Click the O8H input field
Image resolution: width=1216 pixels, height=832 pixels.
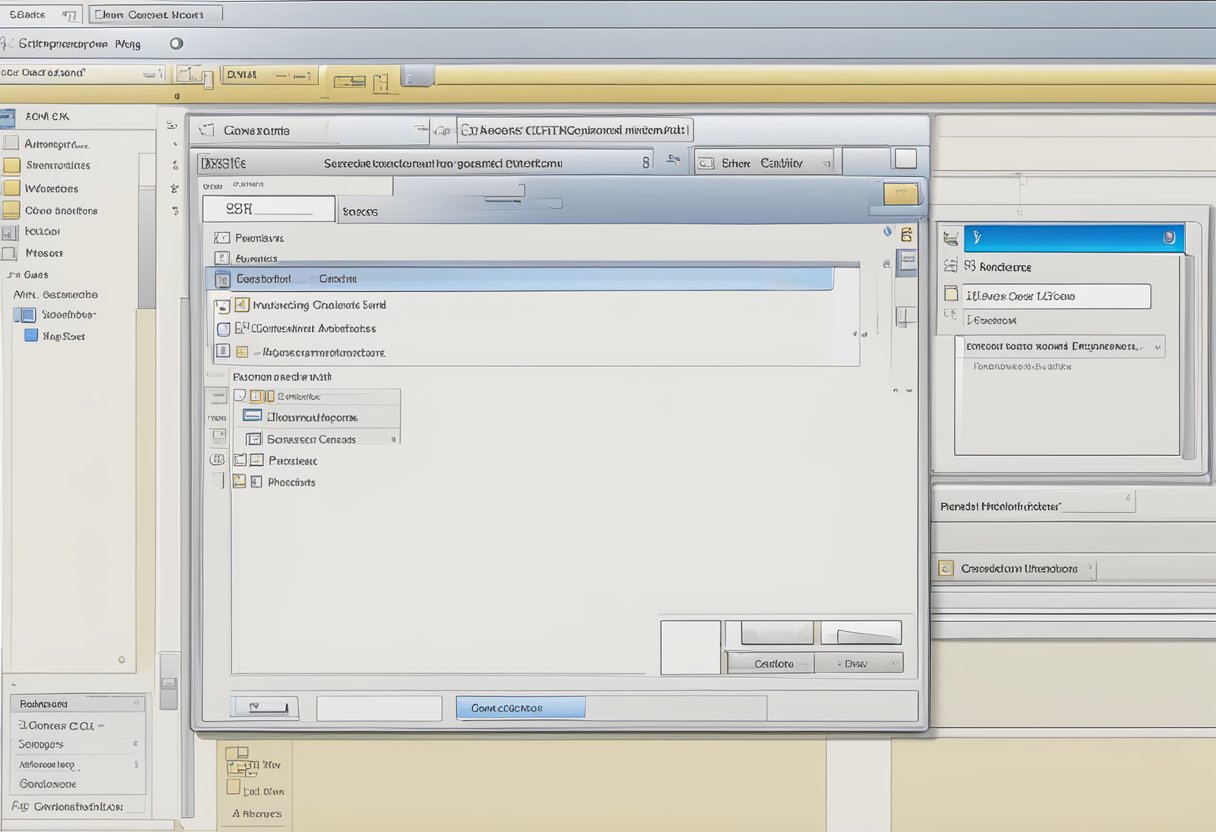(x=268, y=209)
